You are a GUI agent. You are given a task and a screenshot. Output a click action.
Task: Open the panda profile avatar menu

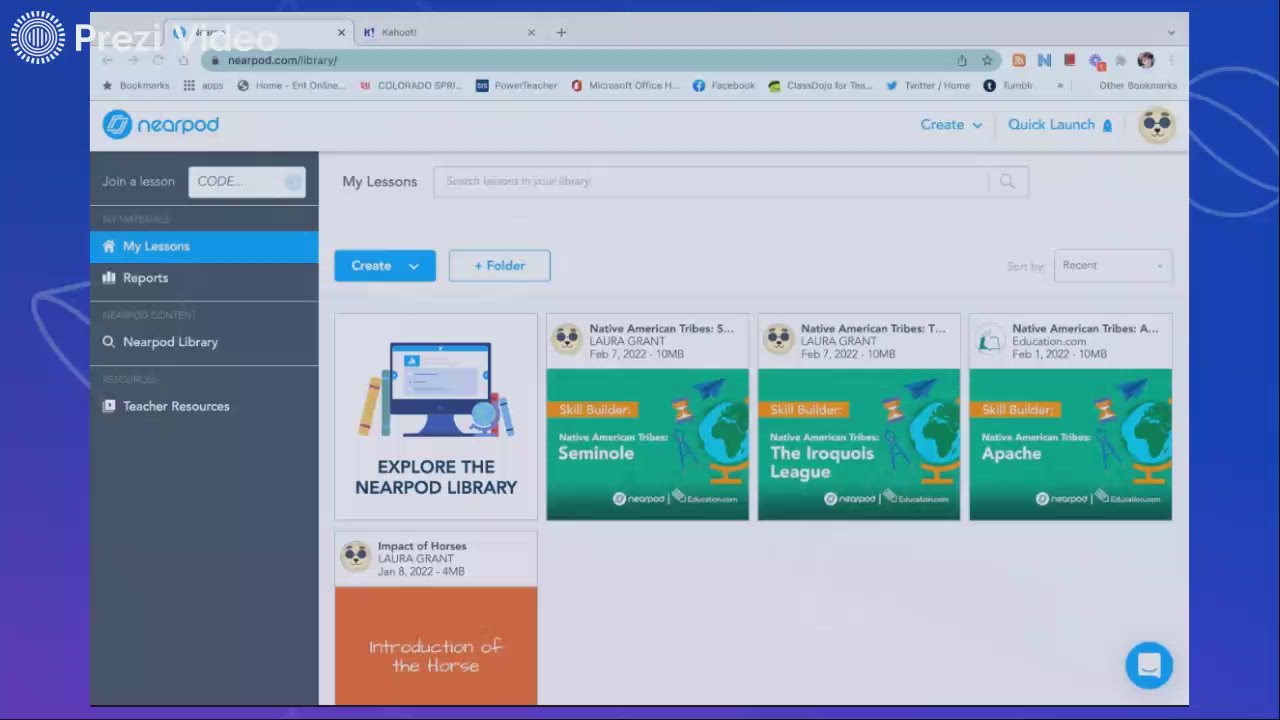1157,125
